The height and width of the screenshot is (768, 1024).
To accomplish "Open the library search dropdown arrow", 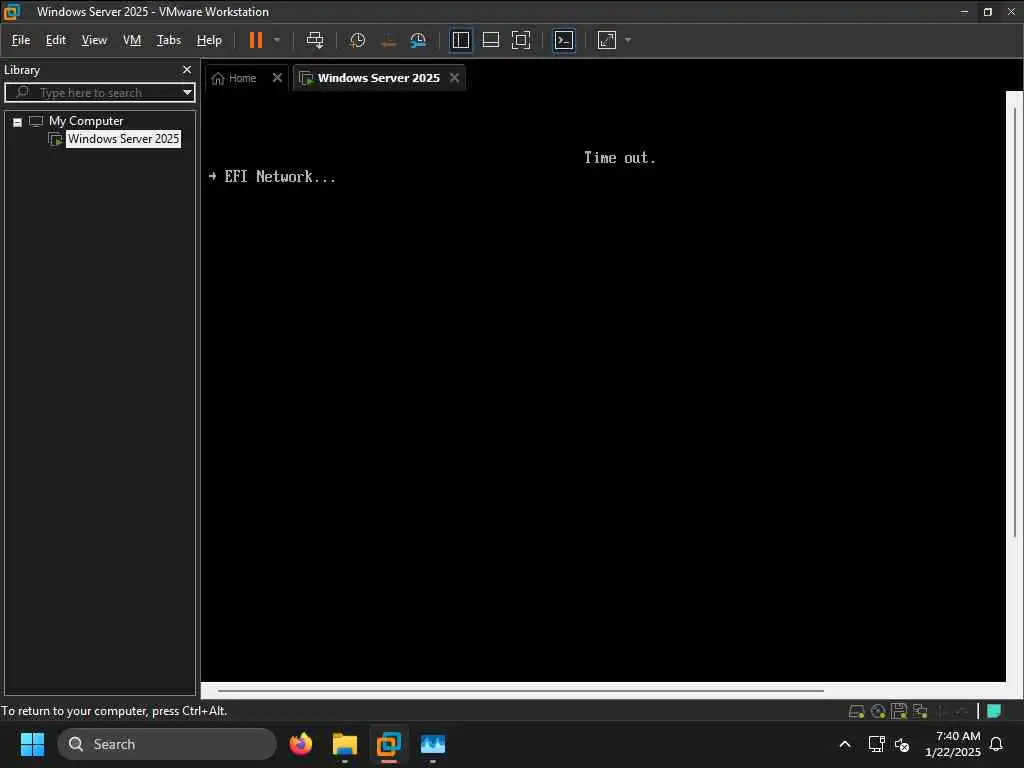I will click(187, 92).
